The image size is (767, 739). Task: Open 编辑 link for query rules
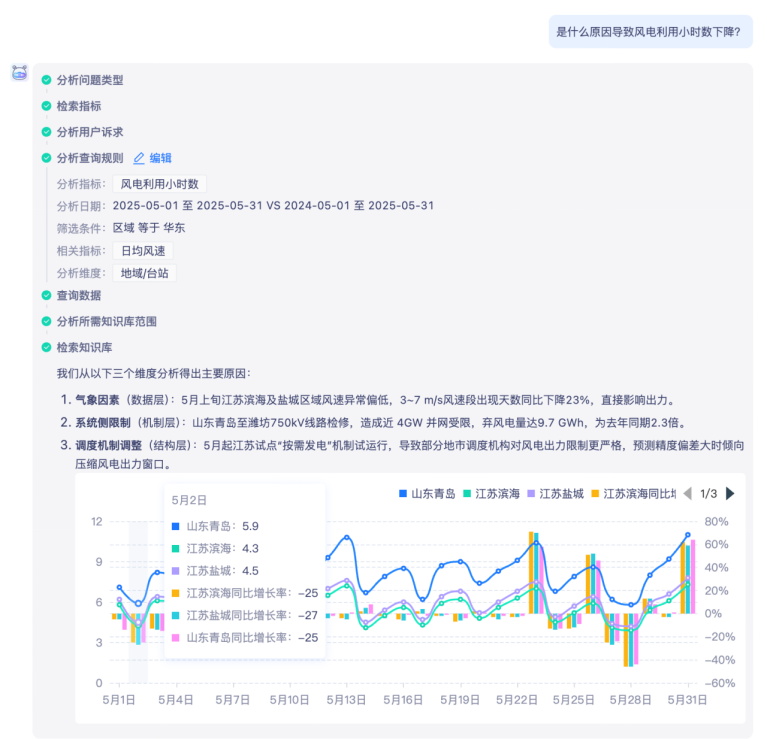(160, 158)
